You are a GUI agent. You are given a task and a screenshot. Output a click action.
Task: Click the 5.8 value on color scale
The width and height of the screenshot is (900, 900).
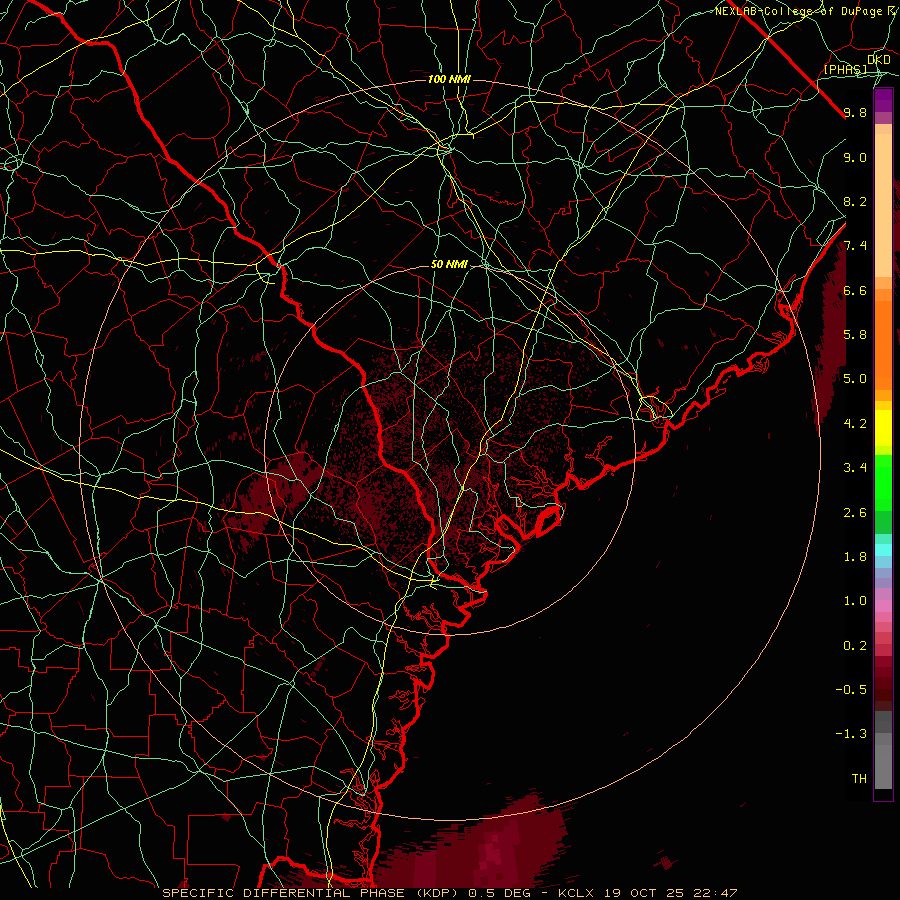point(855,335)
